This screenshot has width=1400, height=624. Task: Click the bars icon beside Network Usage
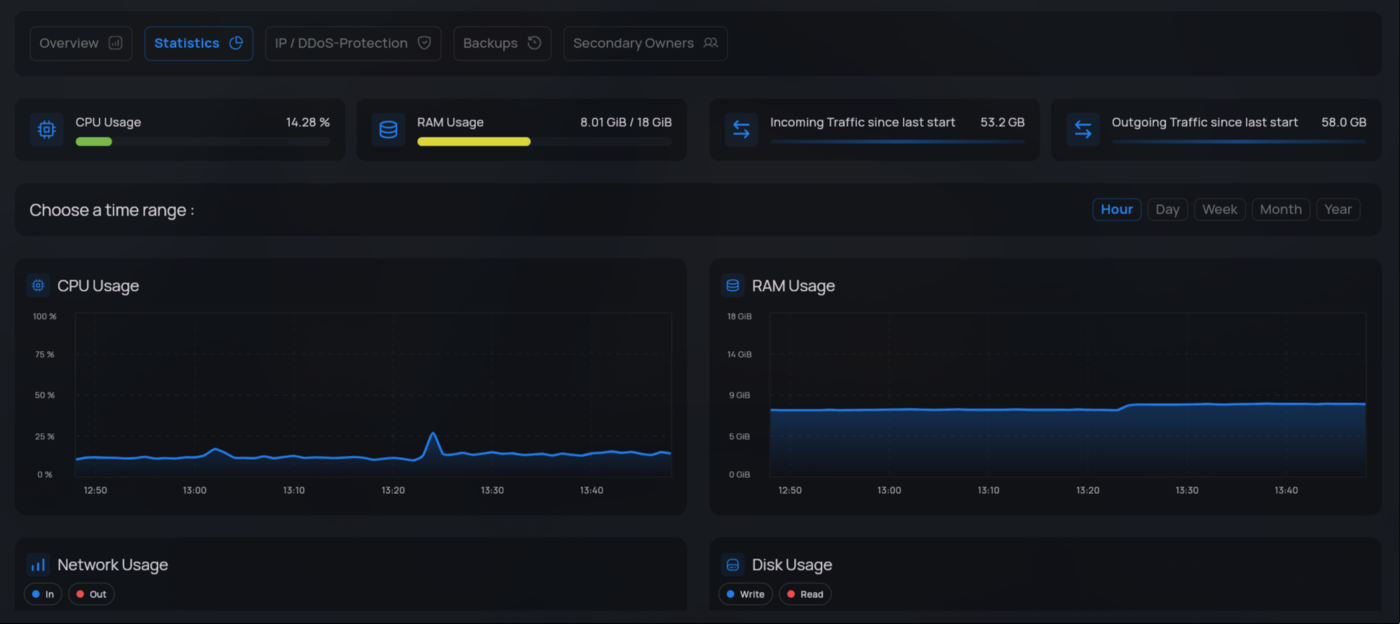[38, 564]
